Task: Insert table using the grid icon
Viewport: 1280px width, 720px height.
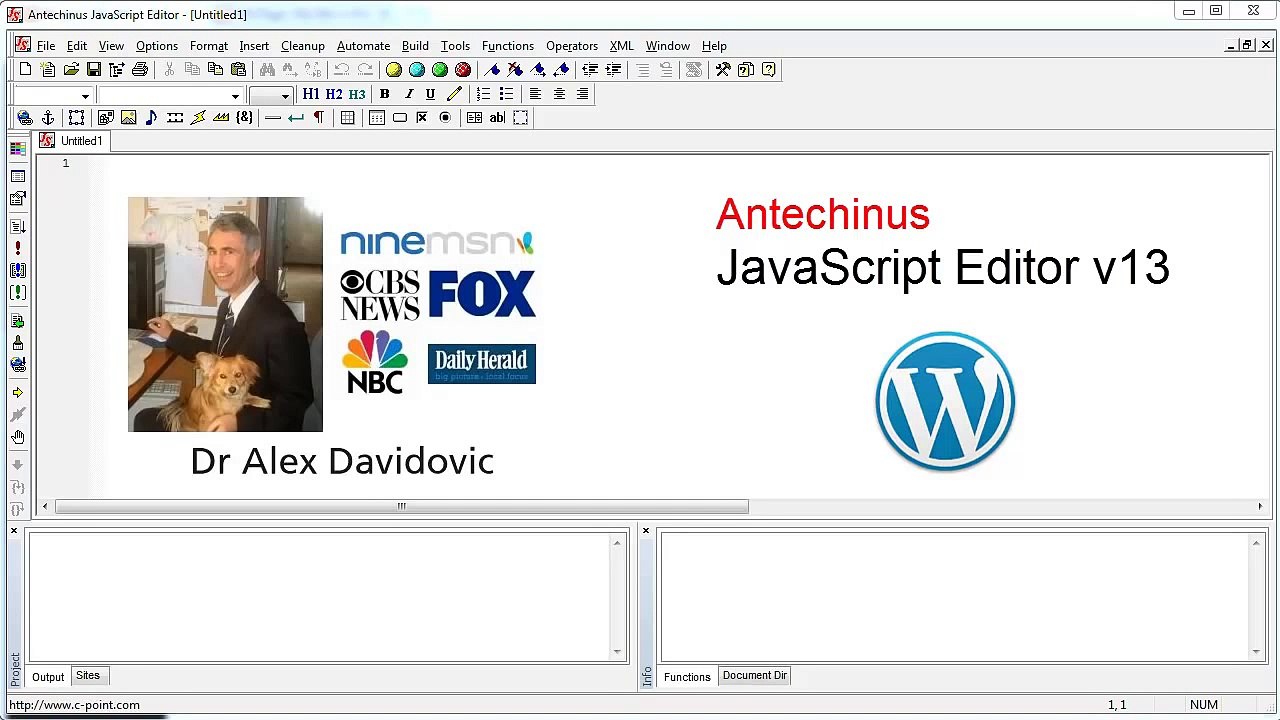Action: click(347, 118)
